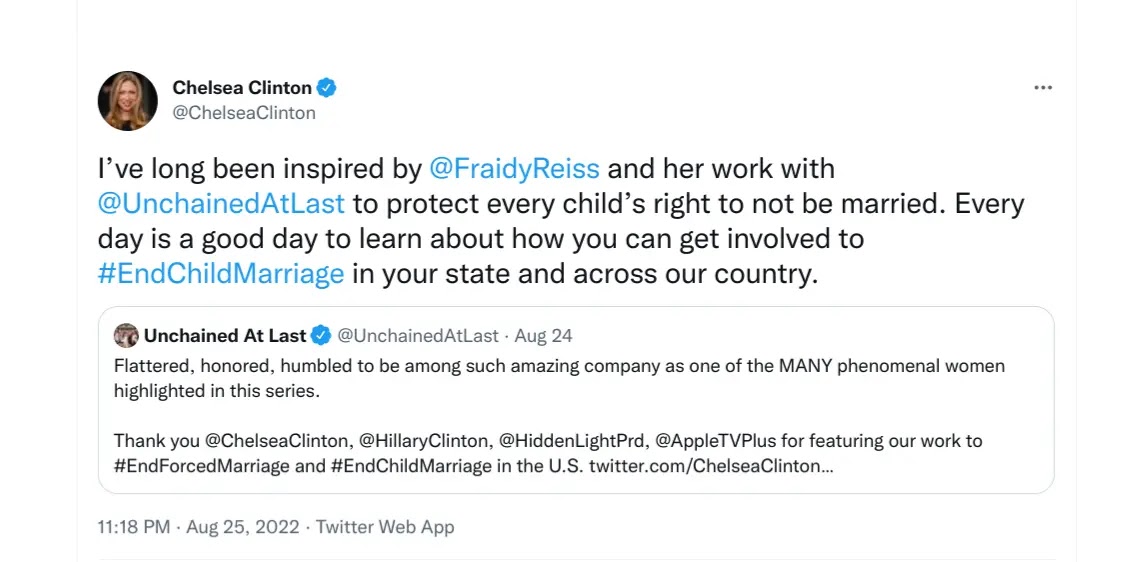Viewport: 1128px width, 562px height.
Task: Open the blue @UnchainedAtLast mention in main tweet
Action: (x=221, y=204)
